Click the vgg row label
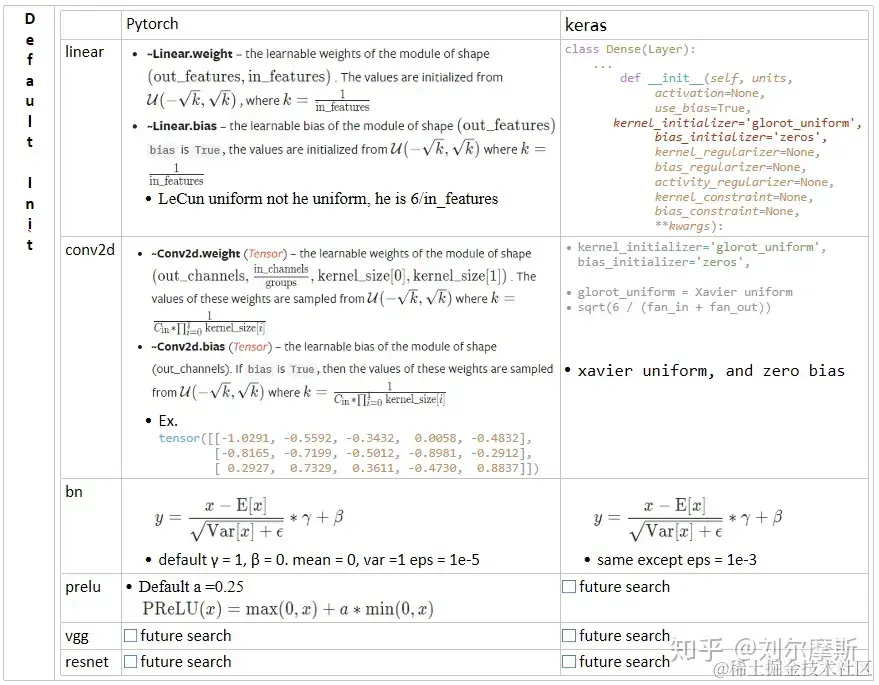Viewport: 879px width, 685px height. click(x=77, y=637)
